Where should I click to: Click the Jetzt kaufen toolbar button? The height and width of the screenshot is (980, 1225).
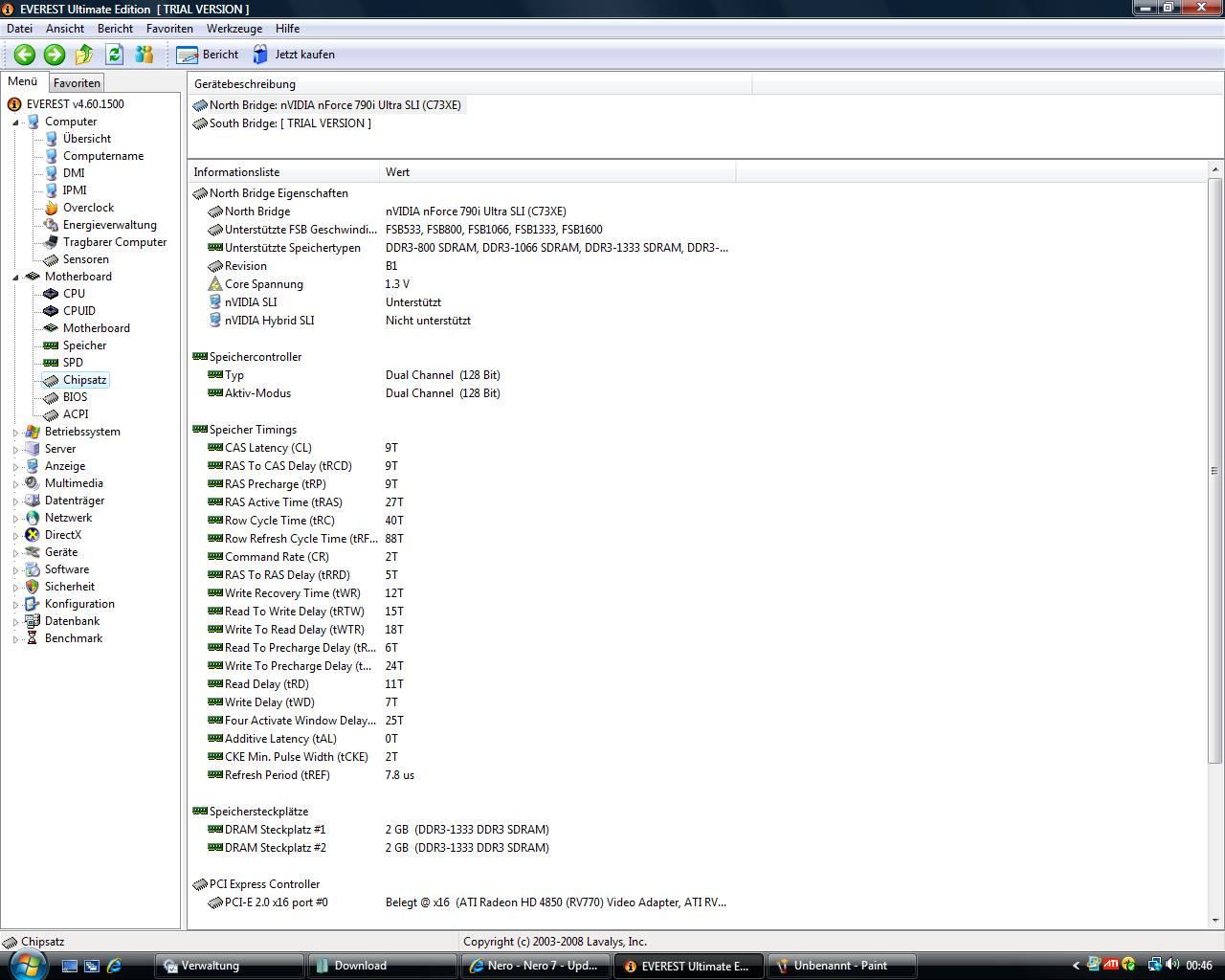click(x=294, y=55)
